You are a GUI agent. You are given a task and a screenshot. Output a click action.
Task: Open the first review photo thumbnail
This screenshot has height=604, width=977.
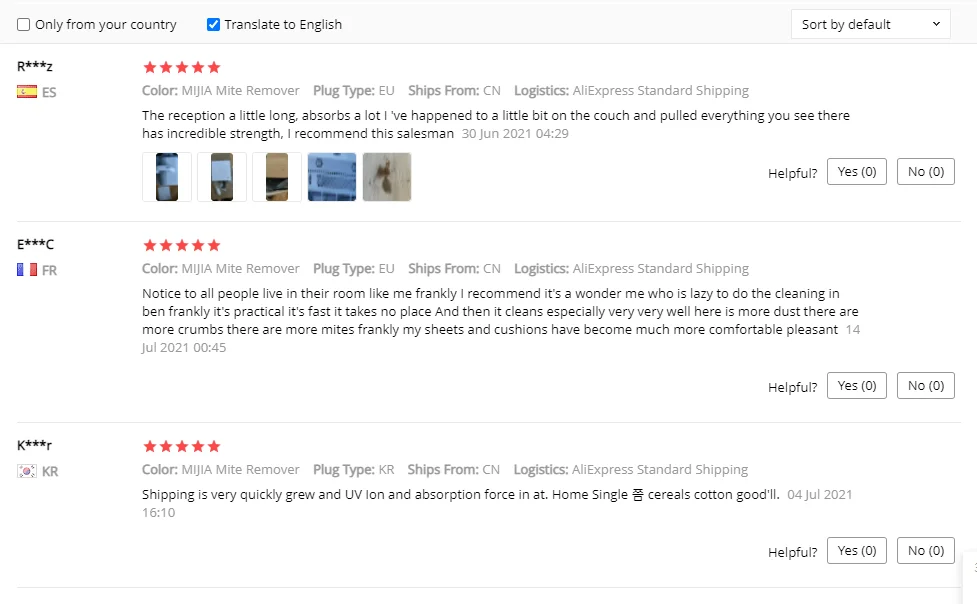[x=167, y=177]
